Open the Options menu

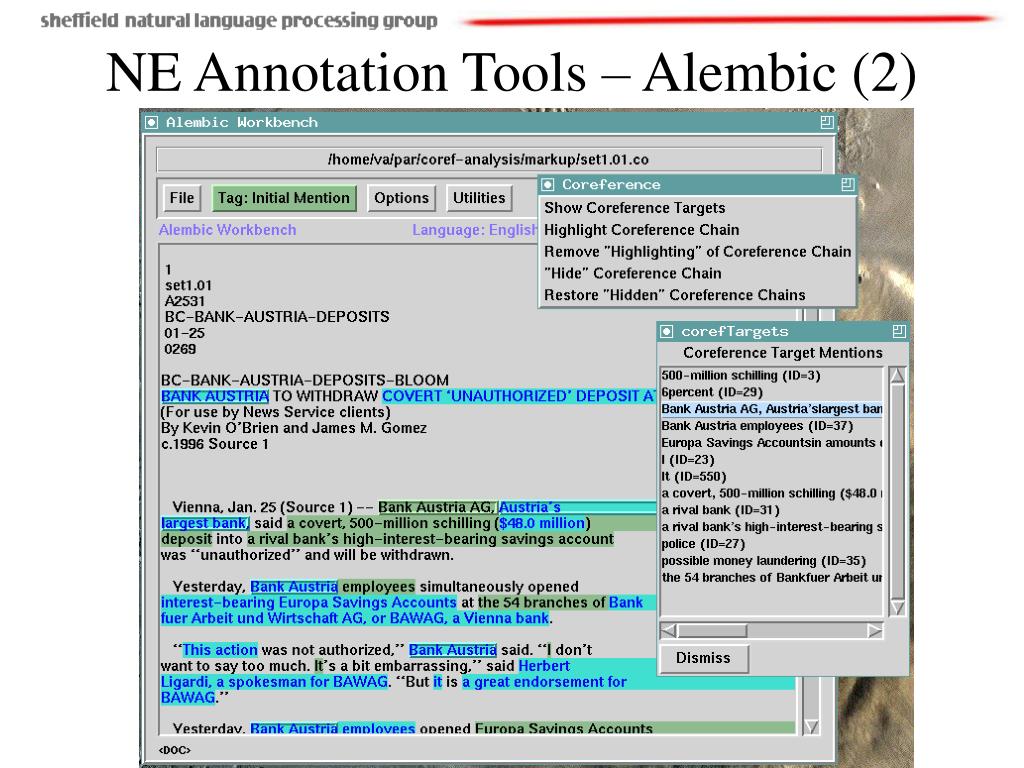point(401,198)
